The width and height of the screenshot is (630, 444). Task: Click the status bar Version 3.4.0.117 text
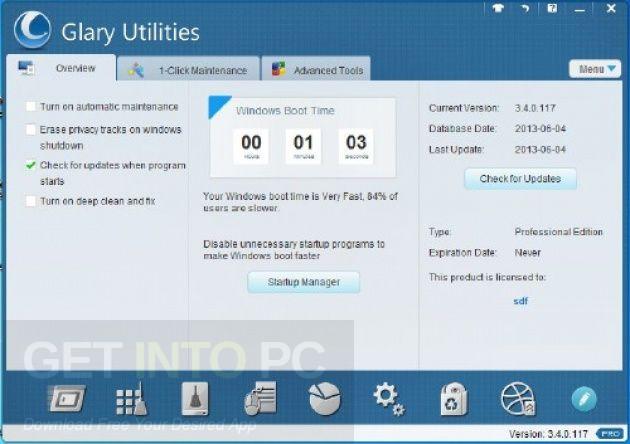[548, 434]
